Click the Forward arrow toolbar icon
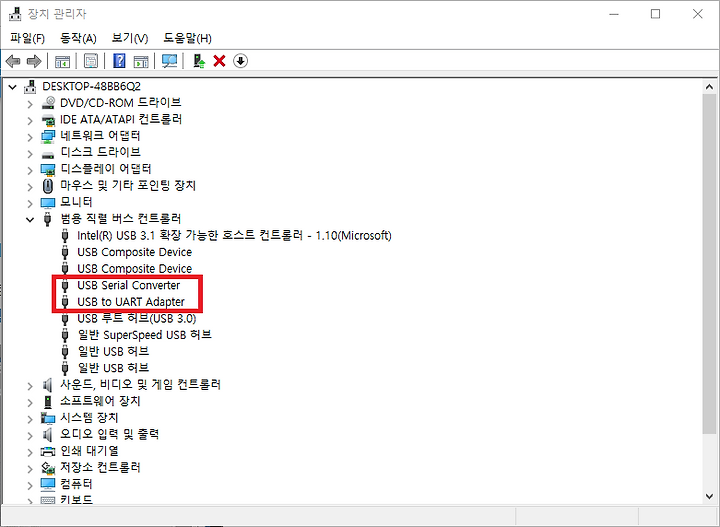Image resolution: width=720 pixels, height=527 pixels. [34, 61]
